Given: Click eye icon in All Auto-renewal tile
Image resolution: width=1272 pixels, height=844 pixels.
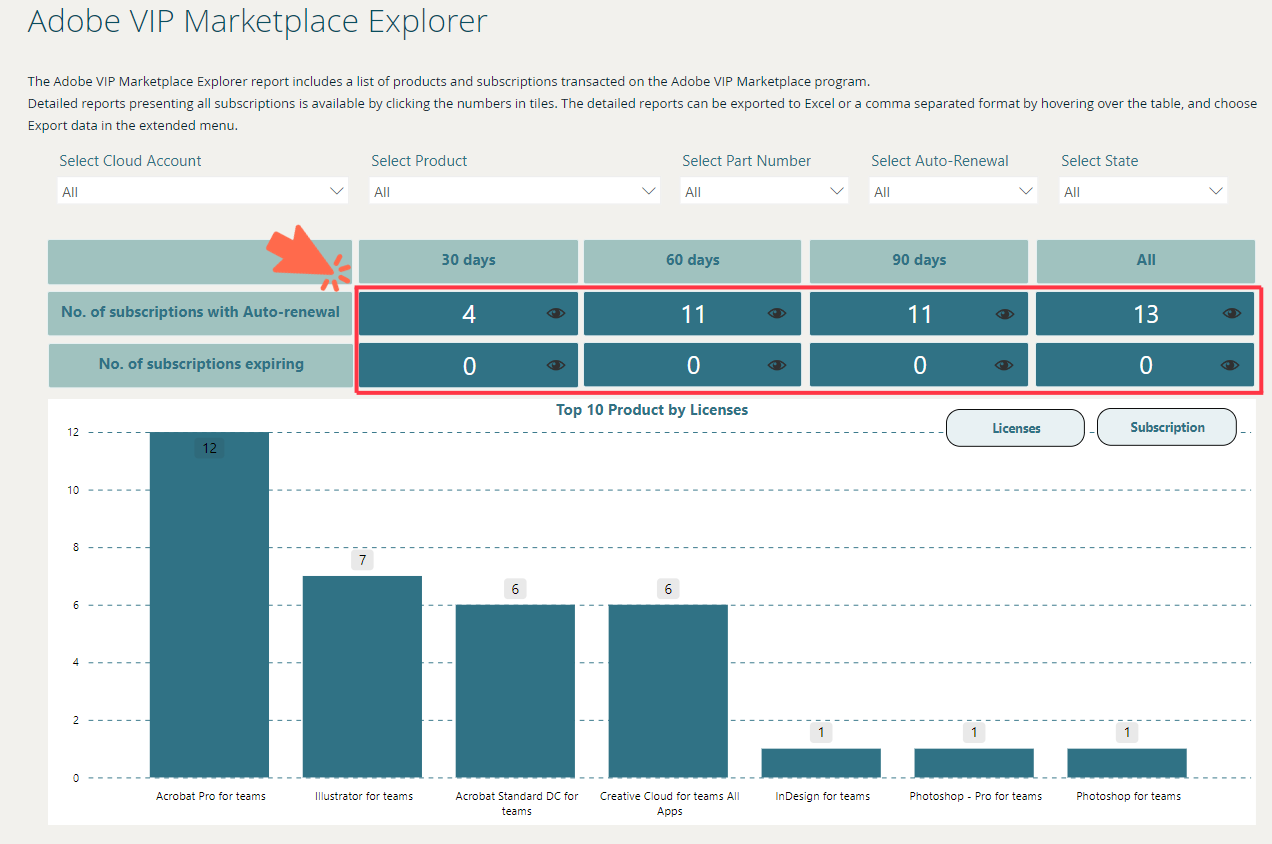Looking at the screenshot, I should (1232, 314).
